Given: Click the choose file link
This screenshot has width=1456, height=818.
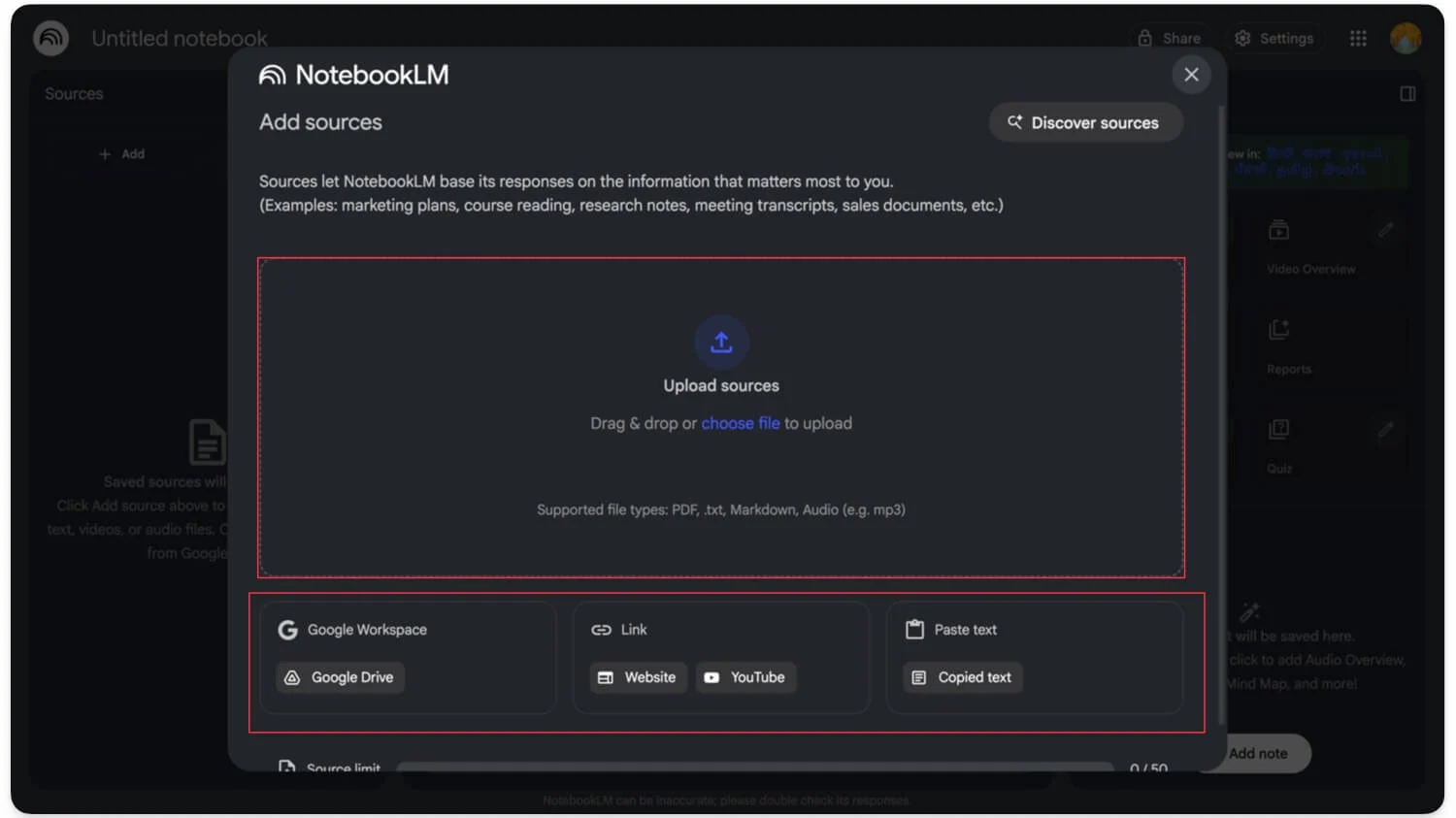Looking at the screenshot, I should [x=740, y=423].
